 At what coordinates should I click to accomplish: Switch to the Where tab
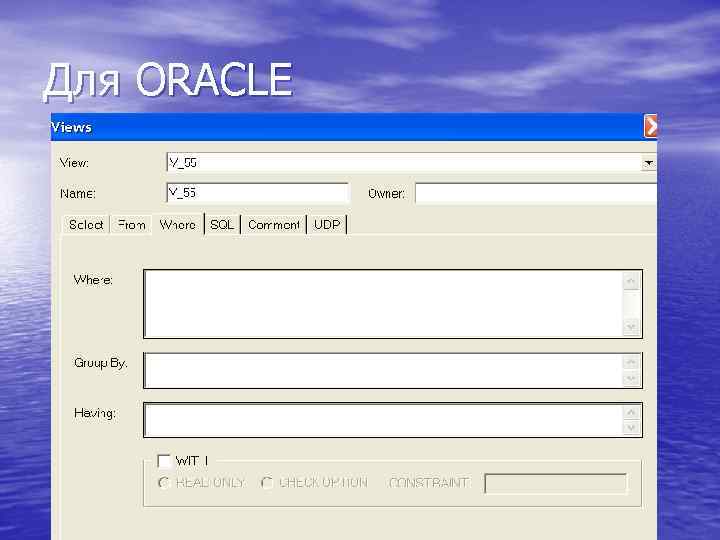coord(178,225)
